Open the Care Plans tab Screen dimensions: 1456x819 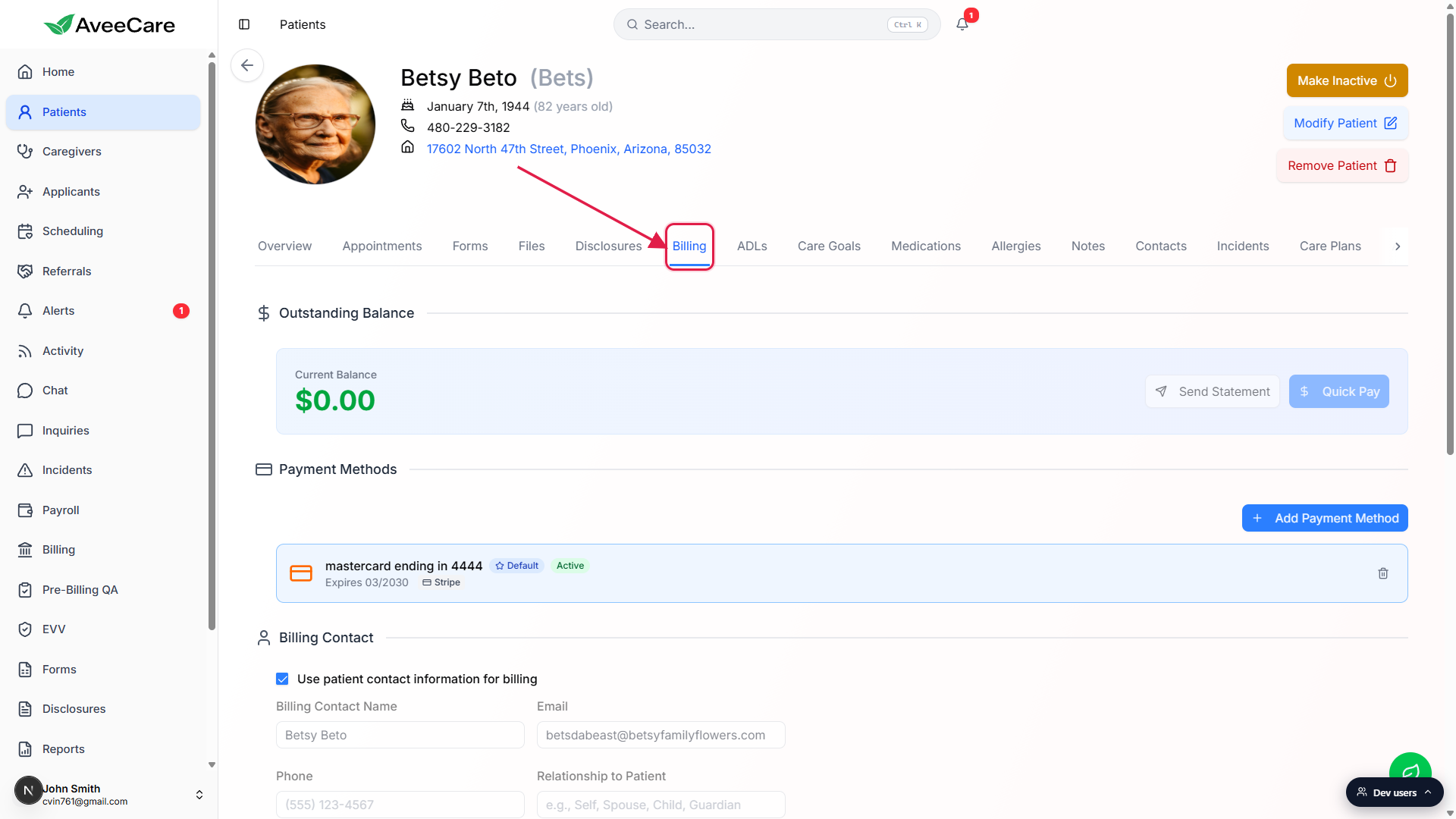click(1330, 246)
